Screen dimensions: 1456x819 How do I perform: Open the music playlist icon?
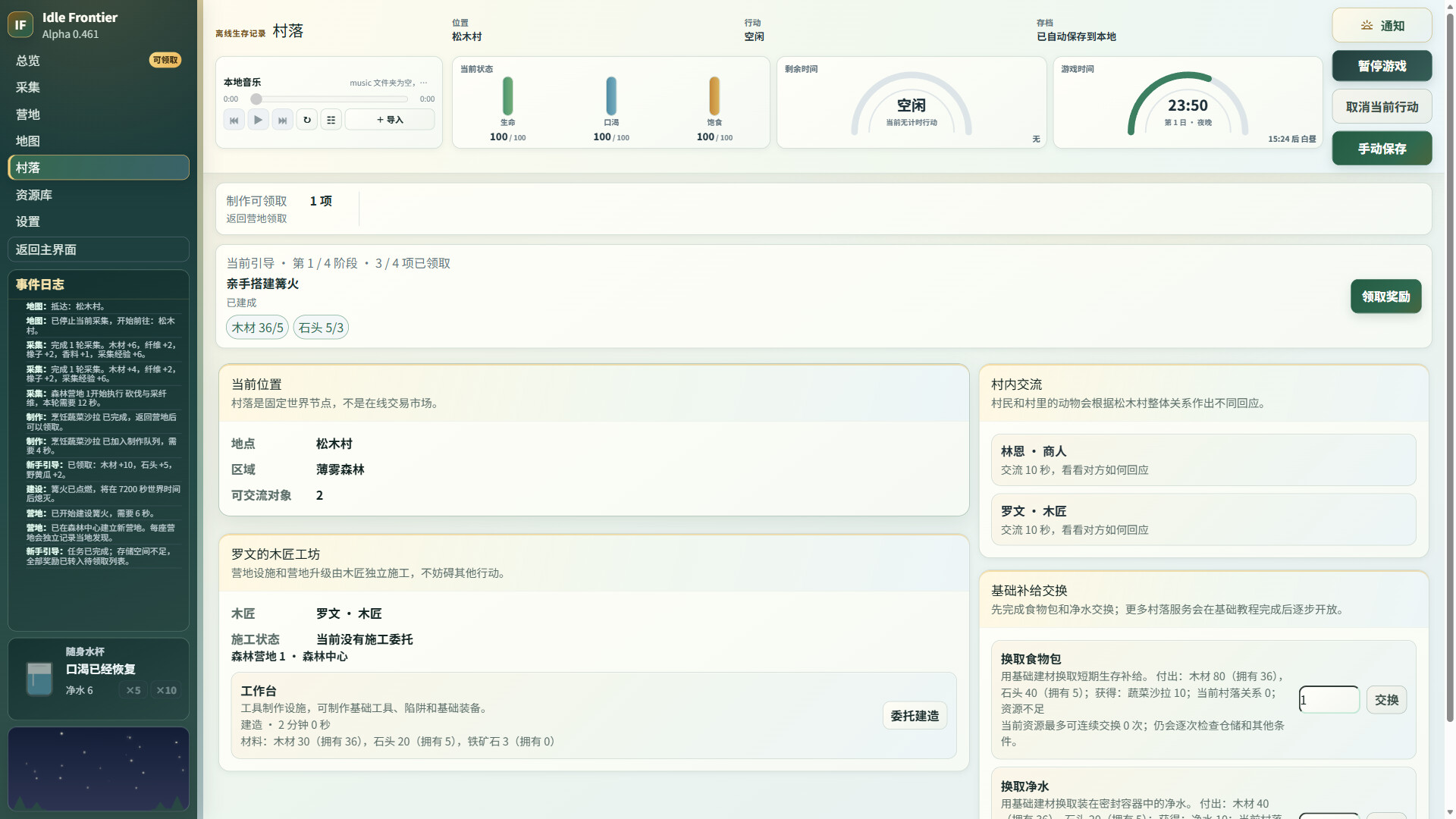point(331,120)
